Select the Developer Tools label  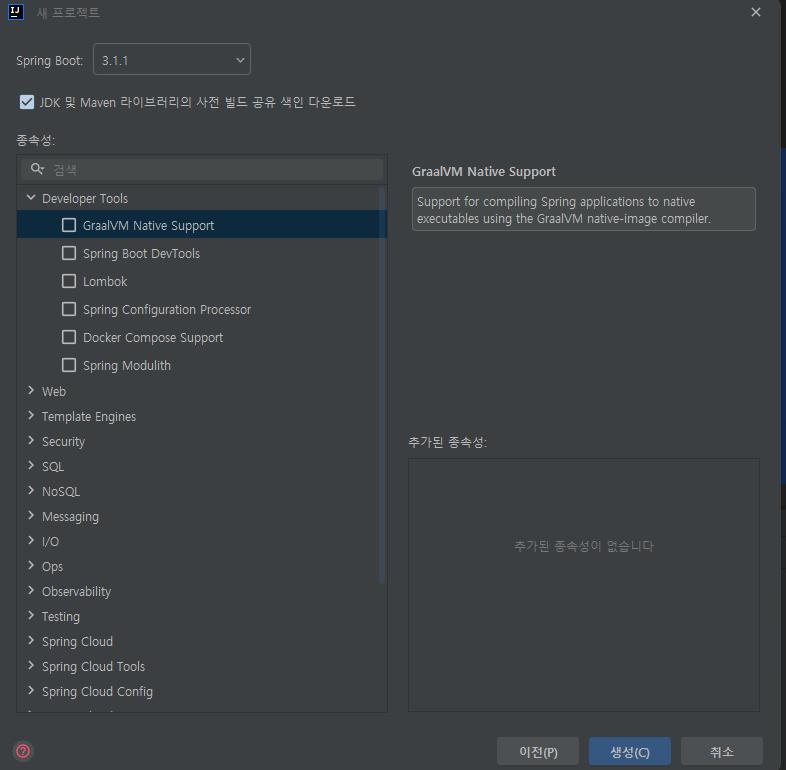(x=85, y=199)
